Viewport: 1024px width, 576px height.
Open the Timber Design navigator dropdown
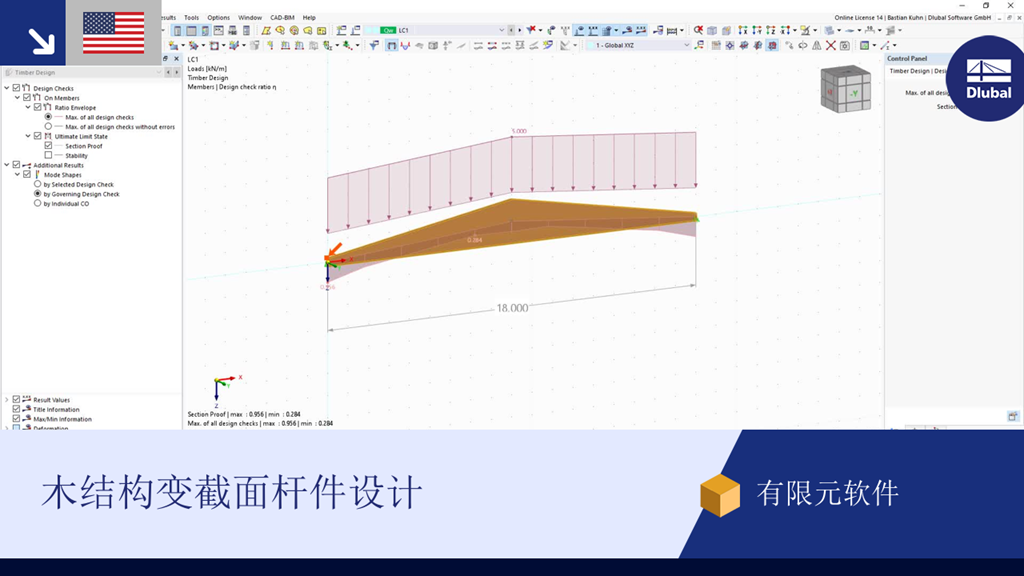point(159,72)
